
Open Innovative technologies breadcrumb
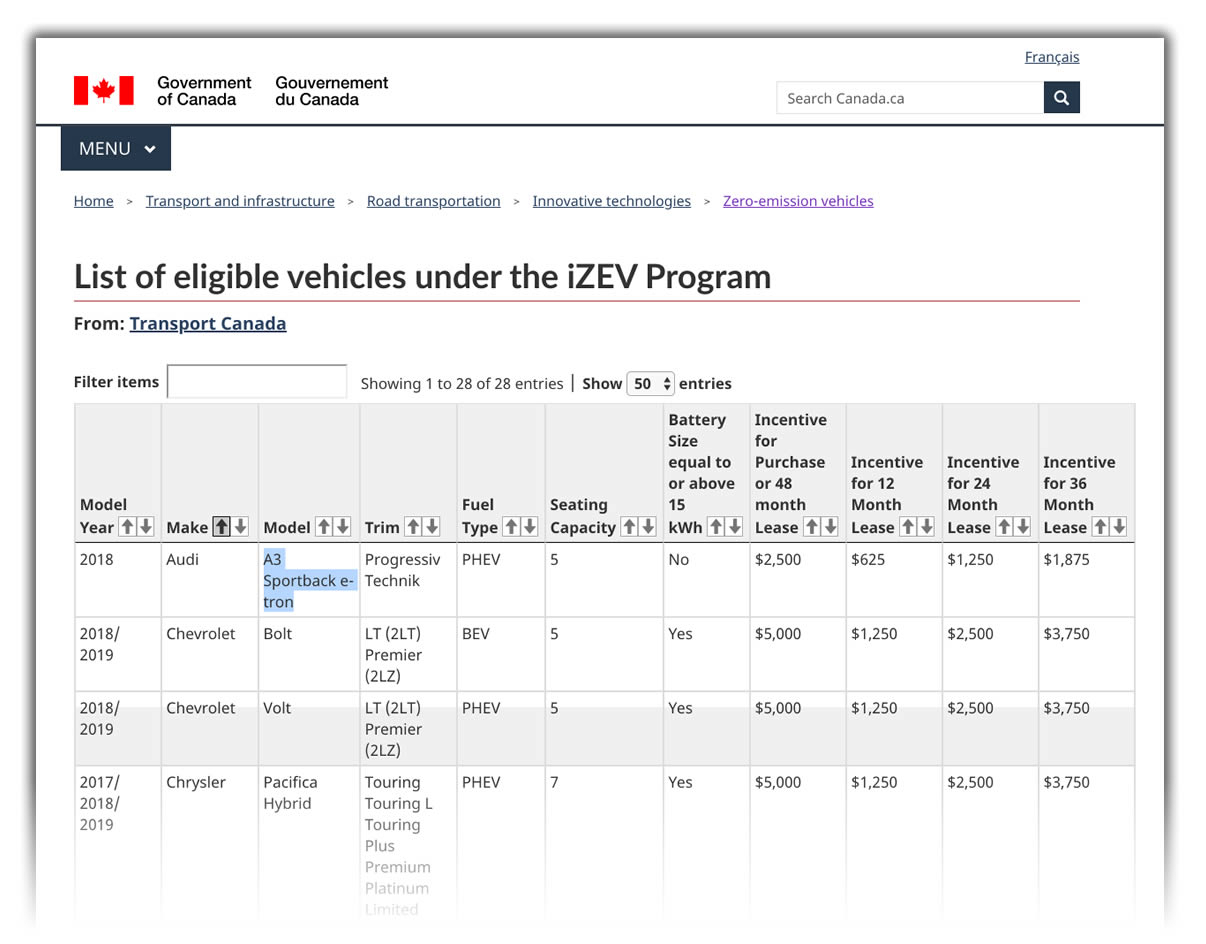[612, 201]
